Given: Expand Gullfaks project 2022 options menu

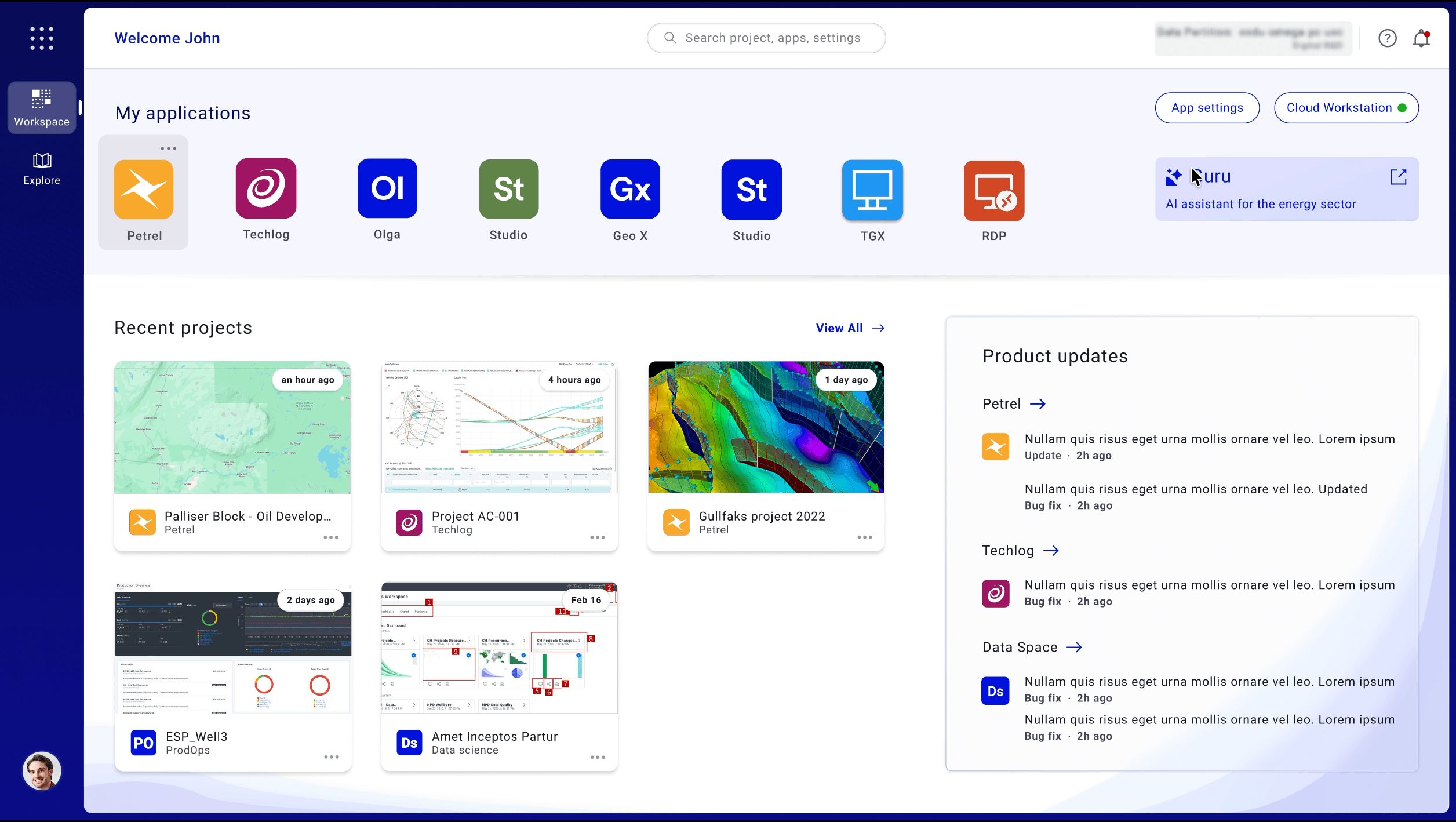Looking at the screenshot, I should (x=864, y=537).
